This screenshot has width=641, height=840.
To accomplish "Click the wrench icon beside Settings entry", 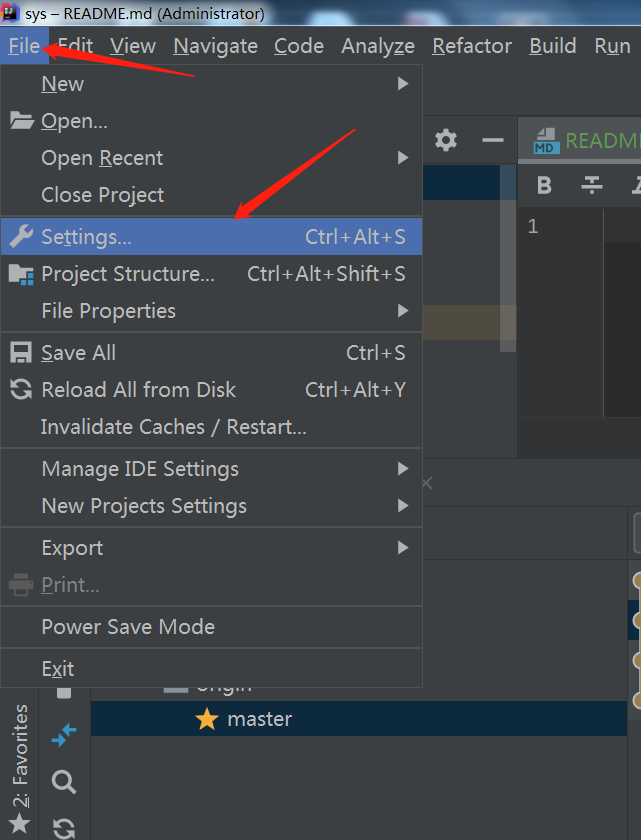I will tap(20, 236).
